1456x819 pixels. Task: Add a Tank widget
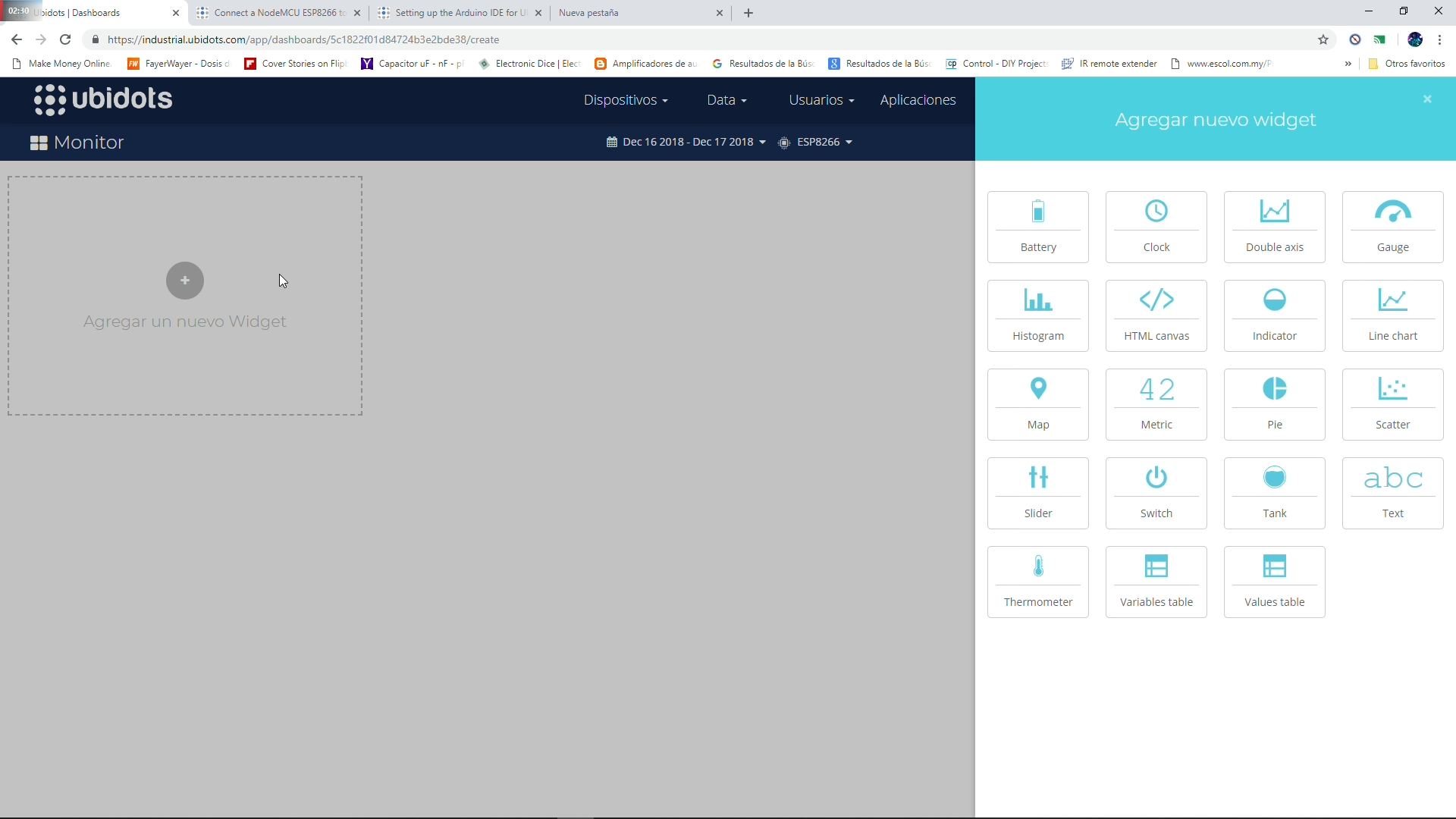(x=1274, y=492)
